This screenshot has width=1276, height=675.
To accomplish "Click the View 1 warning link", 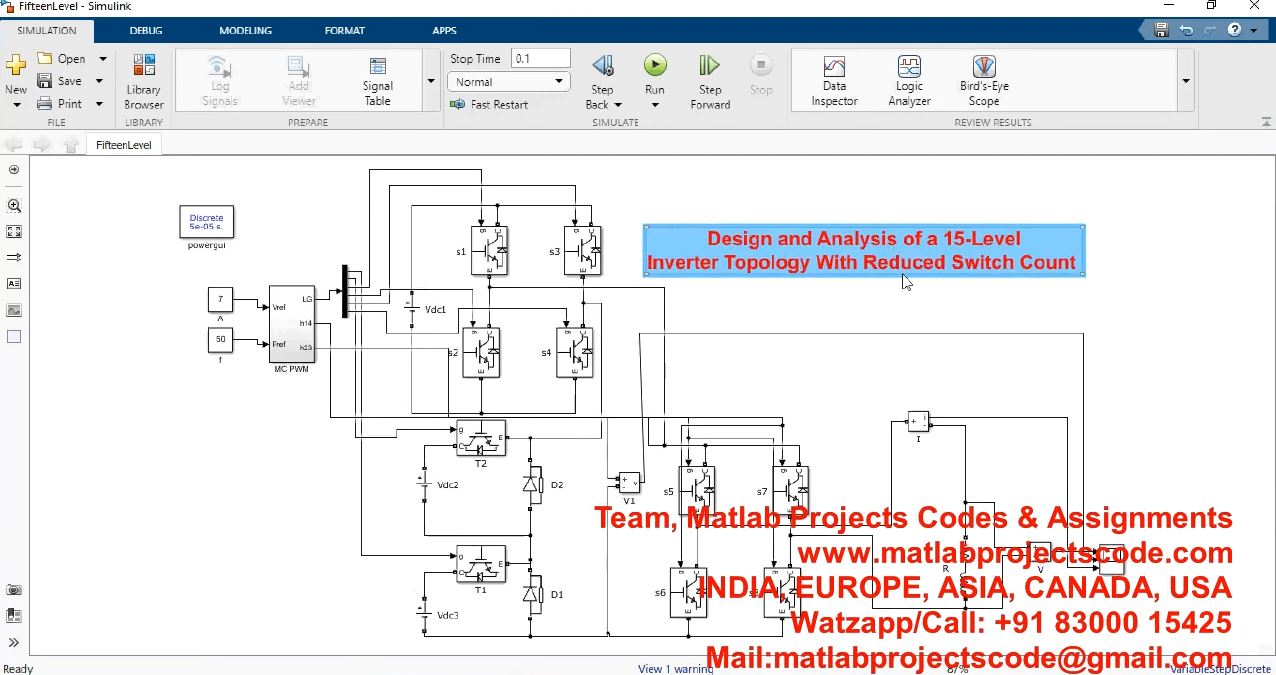I will point(675,669).
